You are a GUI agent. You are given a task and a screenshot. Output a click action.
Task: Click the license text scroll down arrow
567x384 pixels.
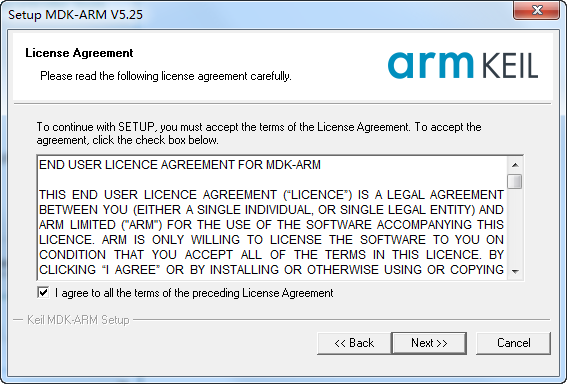(x=515, y=271)
